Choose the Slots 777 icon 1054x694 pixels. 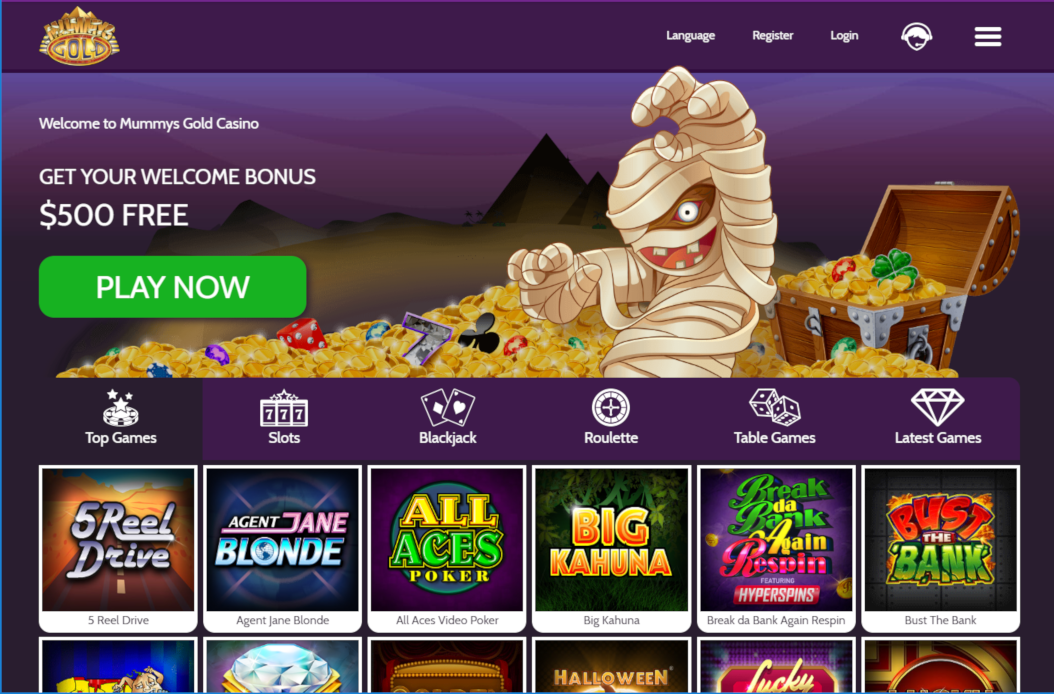[284, 408]
